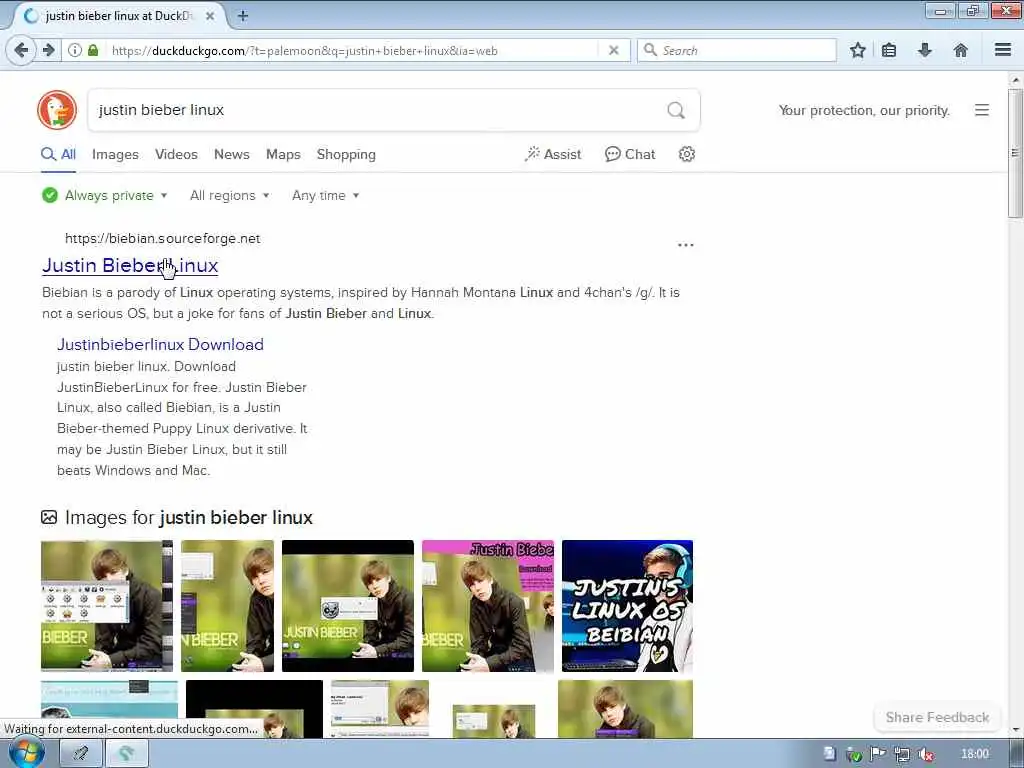
Task: Expand the Always private dropdown
Action: point(105,195)
